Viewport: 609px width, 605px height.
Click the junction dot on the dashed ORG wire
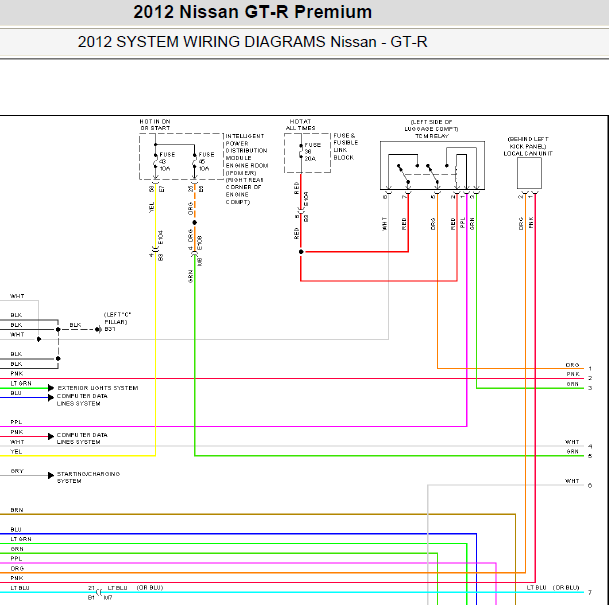(195, 223)
